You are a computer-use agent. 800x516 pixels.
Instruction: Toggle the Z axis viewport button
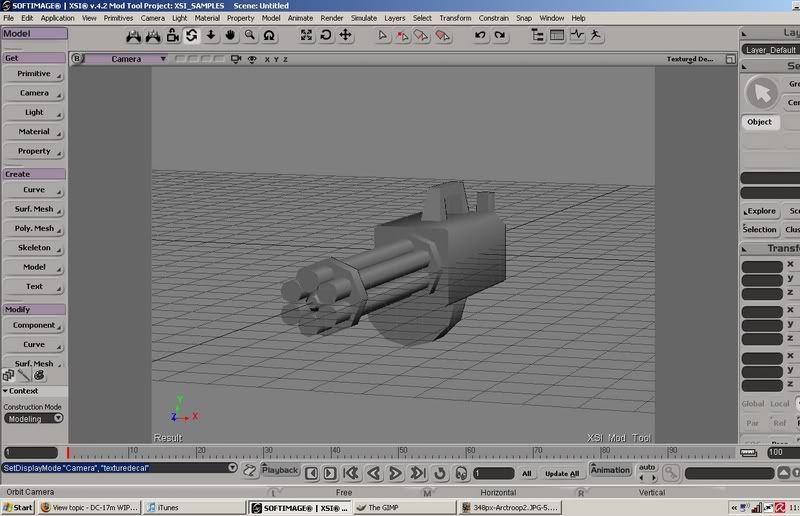pyautogui.click(x=285, y=59)
